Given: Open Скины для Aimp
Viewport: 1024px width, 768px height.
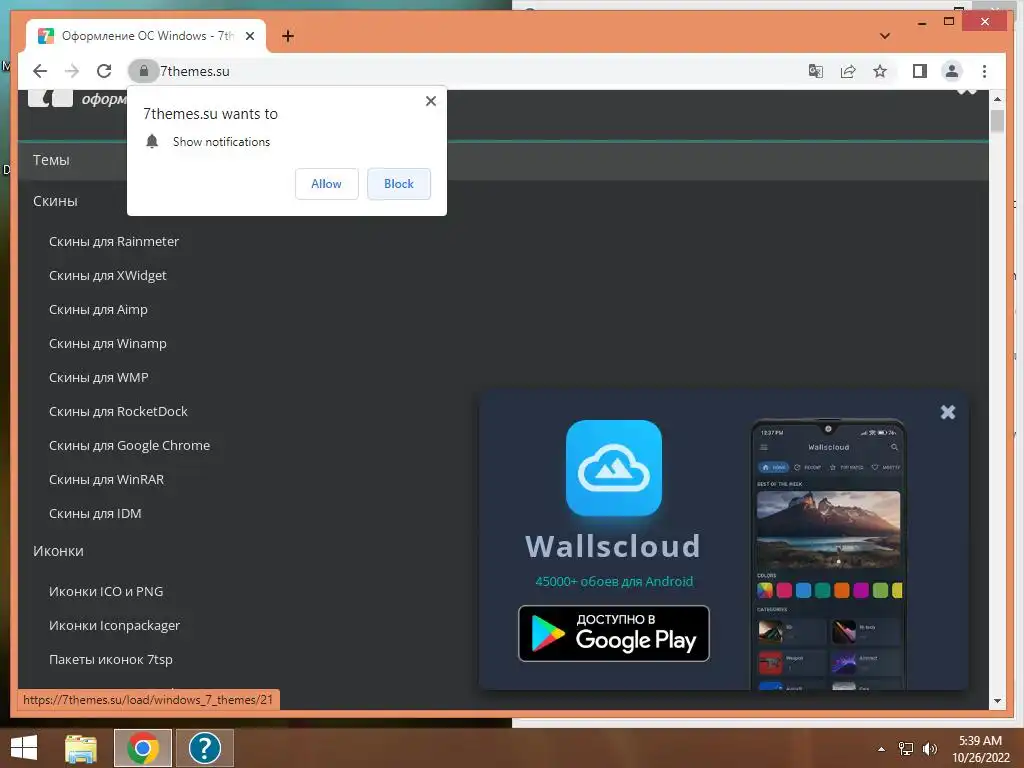Looking at the screenshot, I should click(98, 310).
